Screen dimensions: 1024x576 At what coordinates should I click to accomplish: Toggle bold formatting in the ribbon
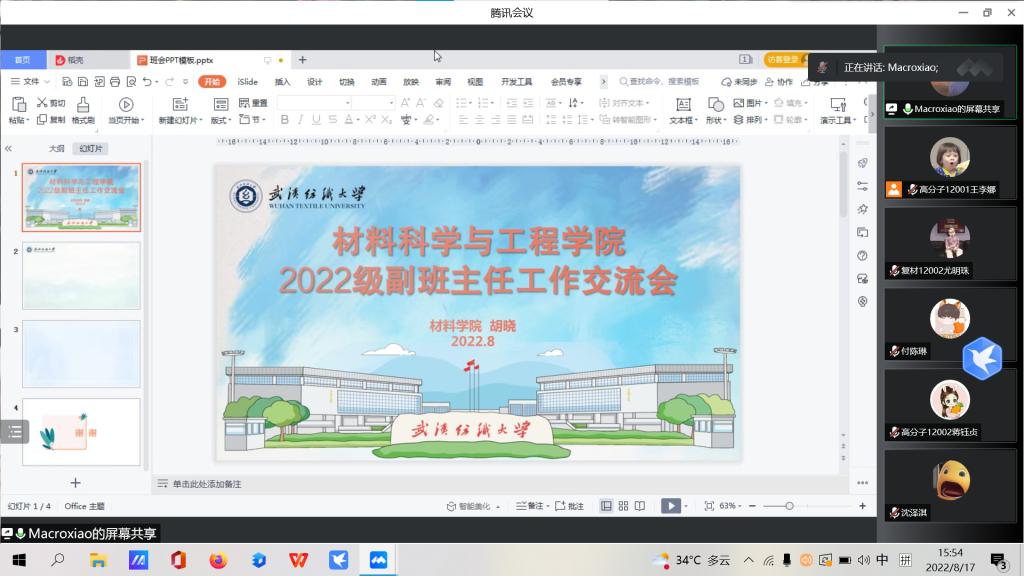(x=285, y=120)
